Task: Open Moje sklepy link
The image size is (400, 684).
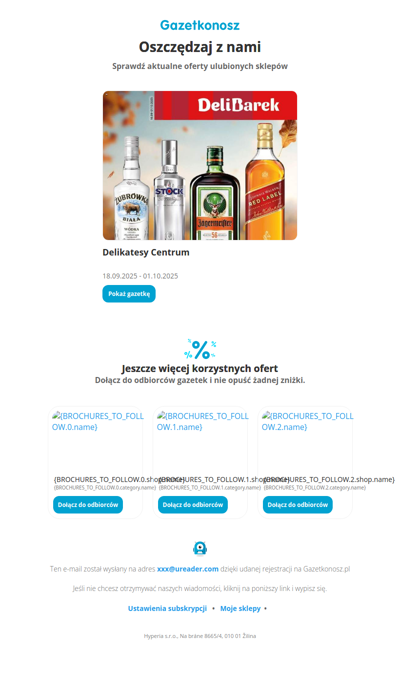Action: (x=240, y=608)
